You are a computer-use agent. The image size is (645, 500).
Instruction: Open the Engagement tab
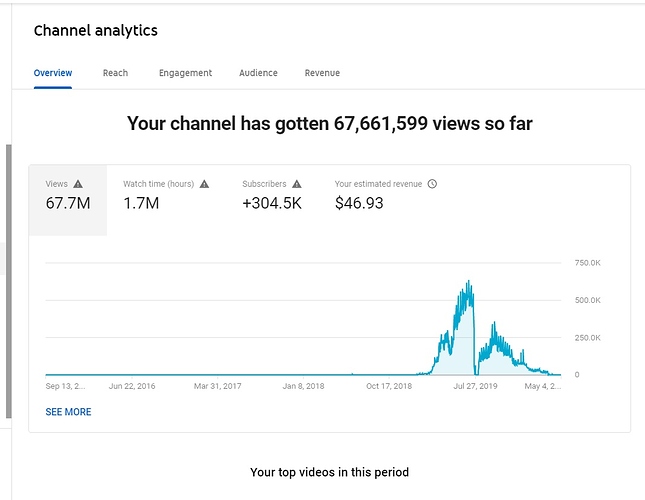pos(185,73)
